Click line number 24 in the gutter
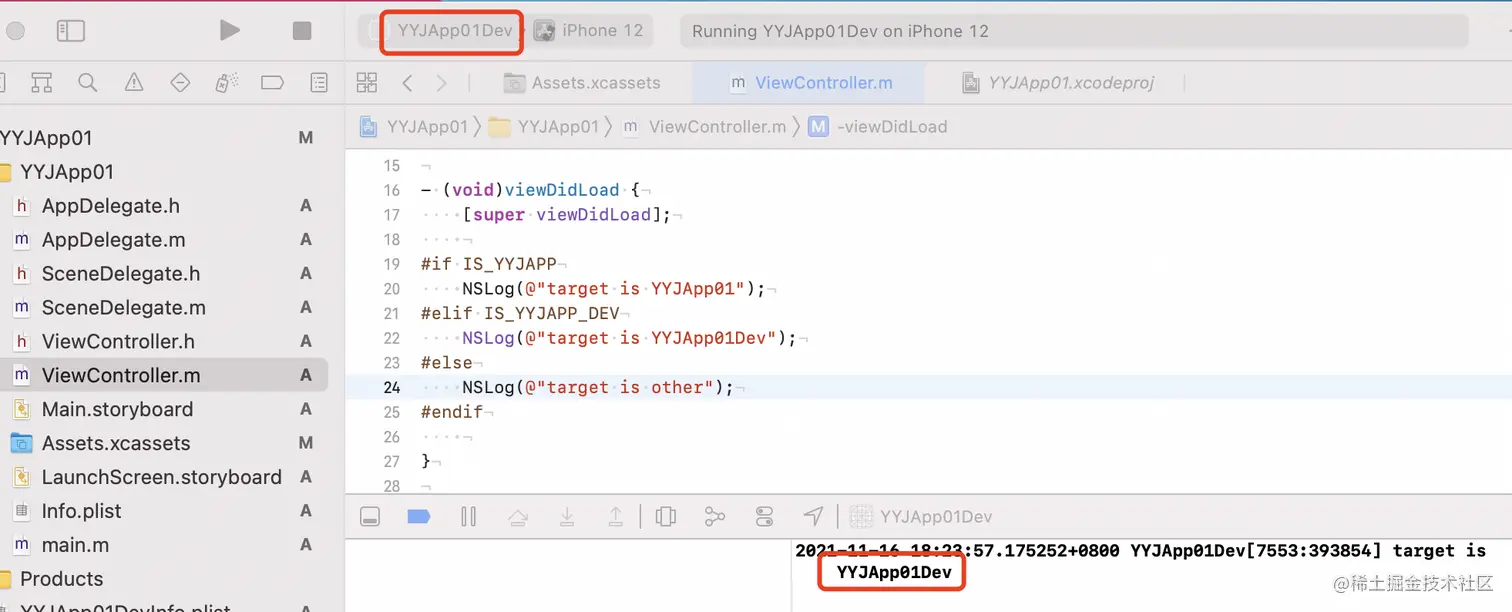This screenshot has width=1512, height=612. (391, 388)
